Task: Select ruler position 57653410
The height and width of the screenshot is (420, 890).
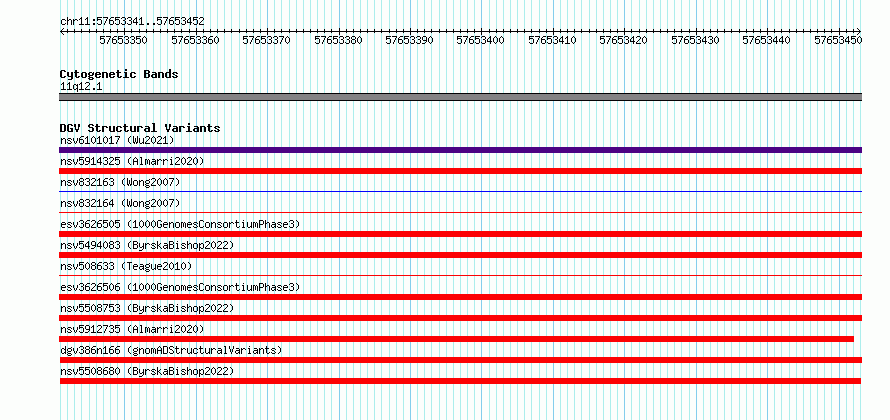Action: click(553, 40)
